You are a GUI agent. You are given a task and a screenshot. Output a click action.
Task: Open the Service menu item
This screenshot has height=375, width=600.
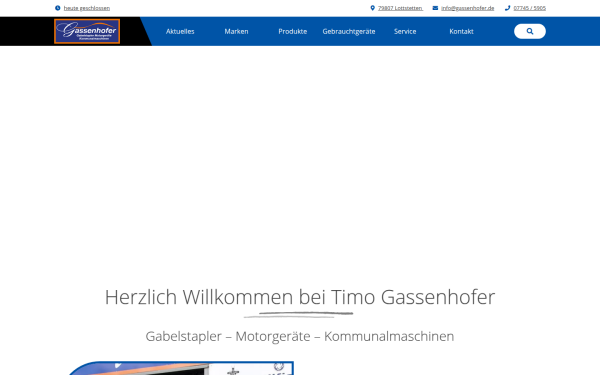tap(405, 31)
